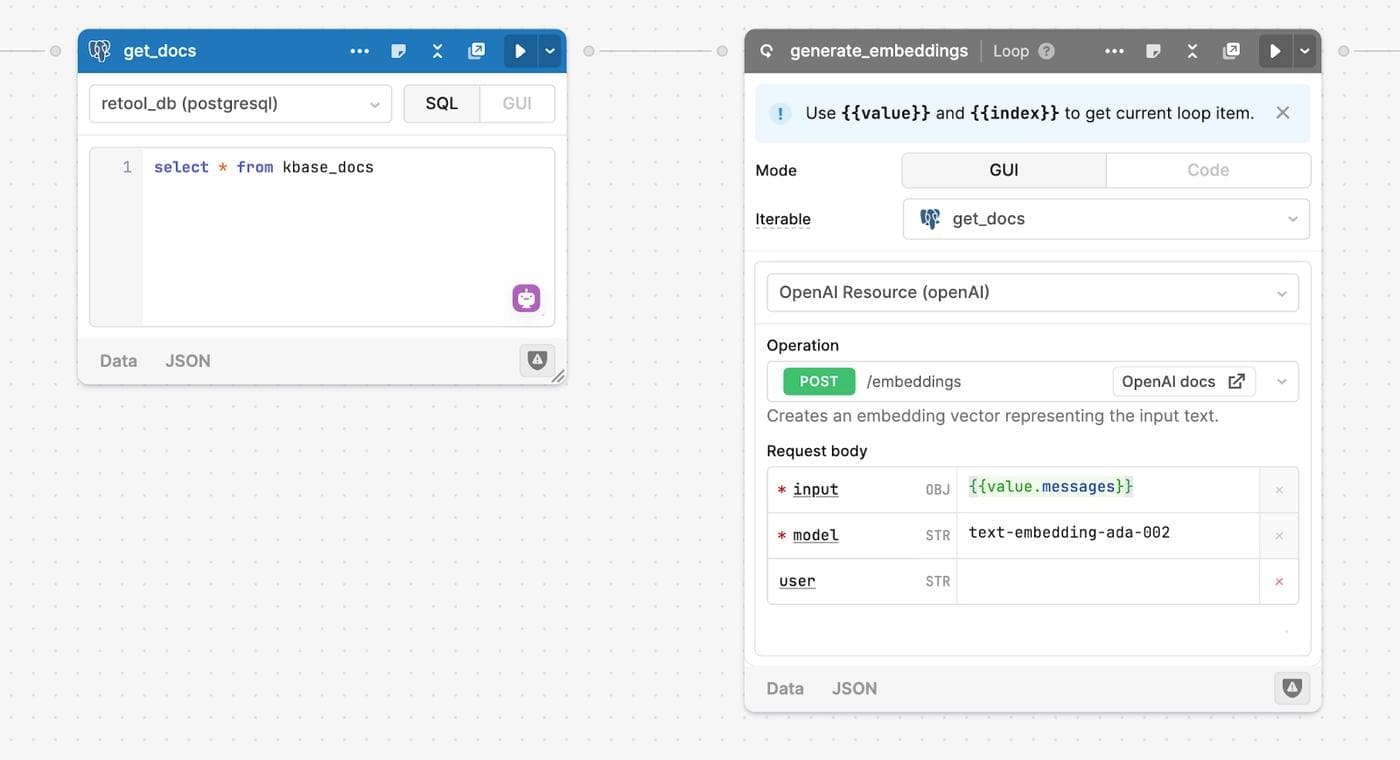Run the get_docs block
This screenshot has width=1400, height=760.
[x=520, y=51]
